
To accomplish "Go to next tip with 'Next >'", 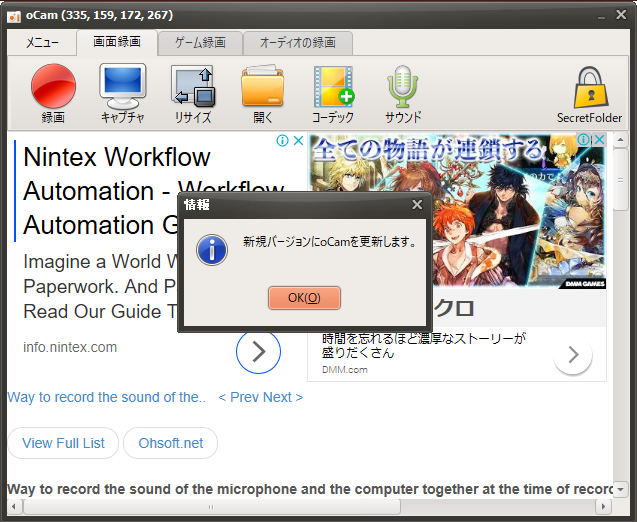I will click(x=283, y=397).
